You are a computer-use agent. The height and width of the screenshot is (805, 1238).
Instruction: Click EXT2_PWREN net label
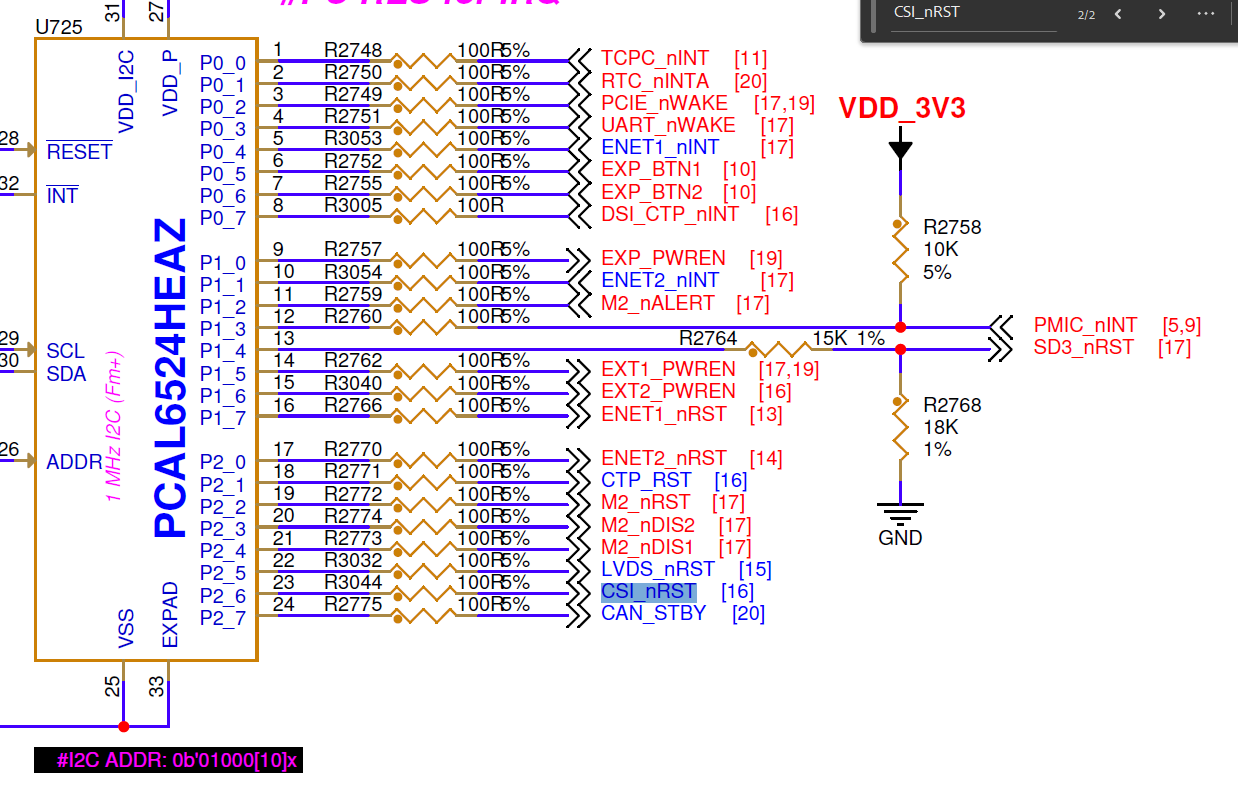pyautogui.click(x=668, y=391)
